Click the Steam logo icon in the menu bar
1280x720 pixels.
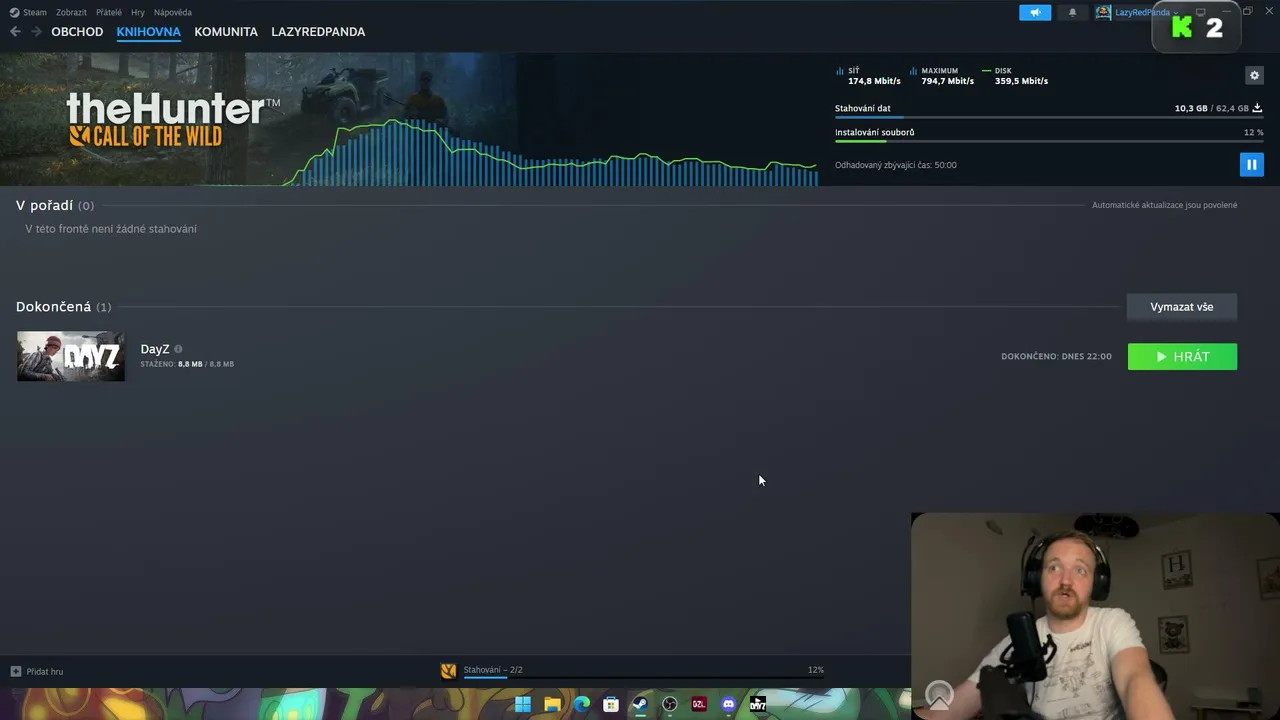tap(14, 12)
